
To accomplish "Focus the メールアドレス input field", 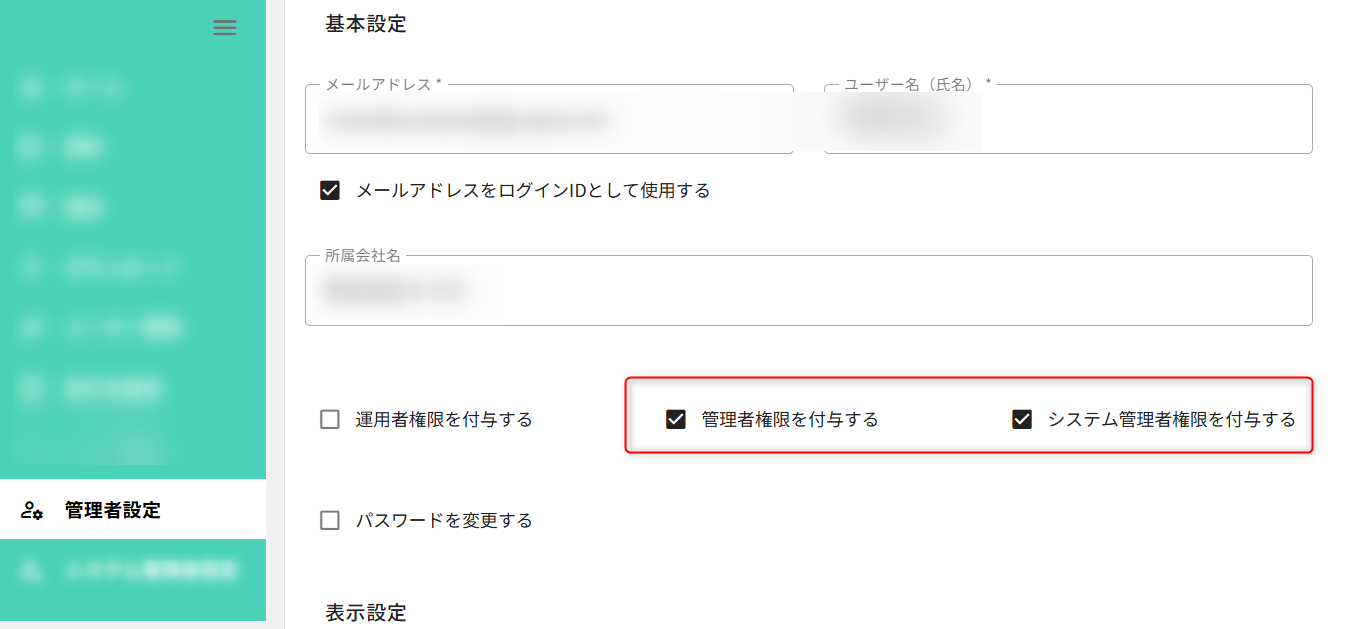I will click(548, 120).
